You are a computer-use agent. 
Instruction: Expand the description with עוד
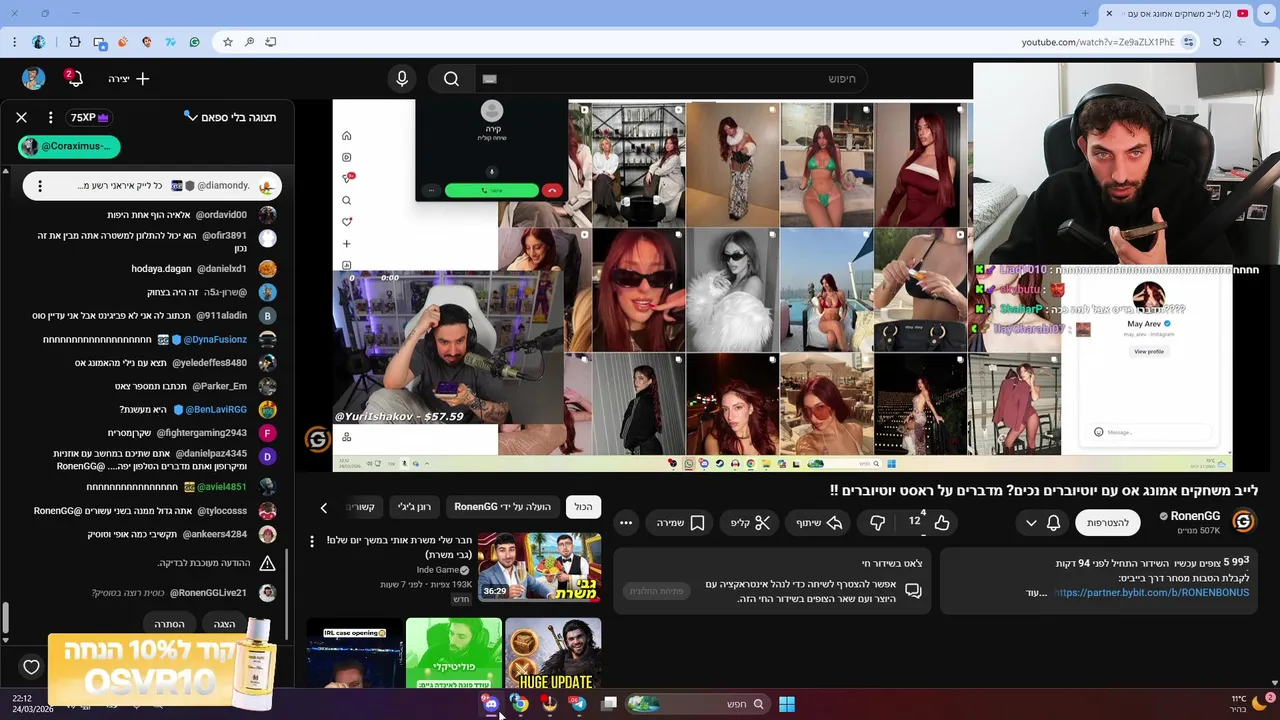tap(1036, 593)
